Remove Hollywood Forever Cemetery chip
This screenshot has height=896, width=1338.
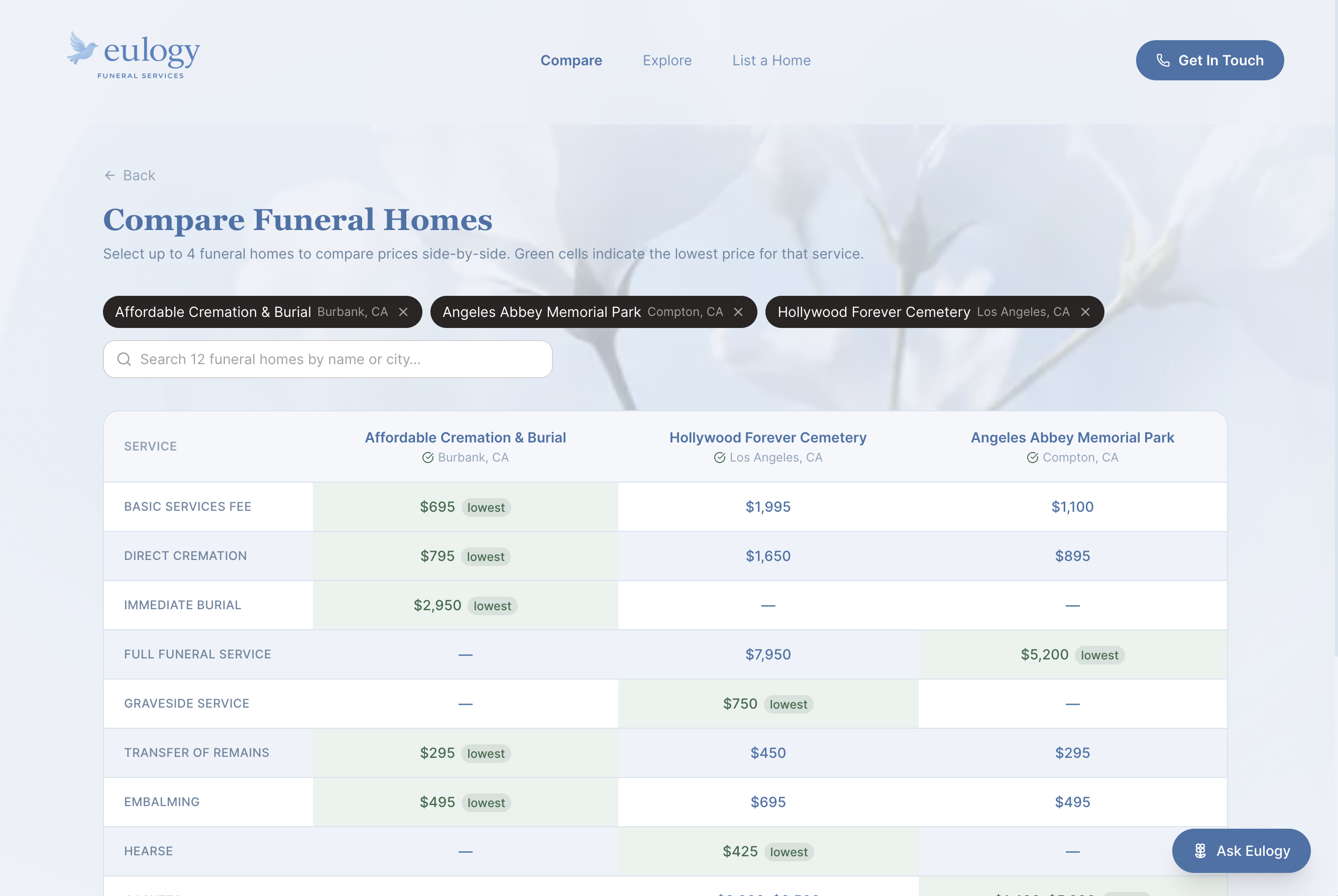[x=1085, y=312]
